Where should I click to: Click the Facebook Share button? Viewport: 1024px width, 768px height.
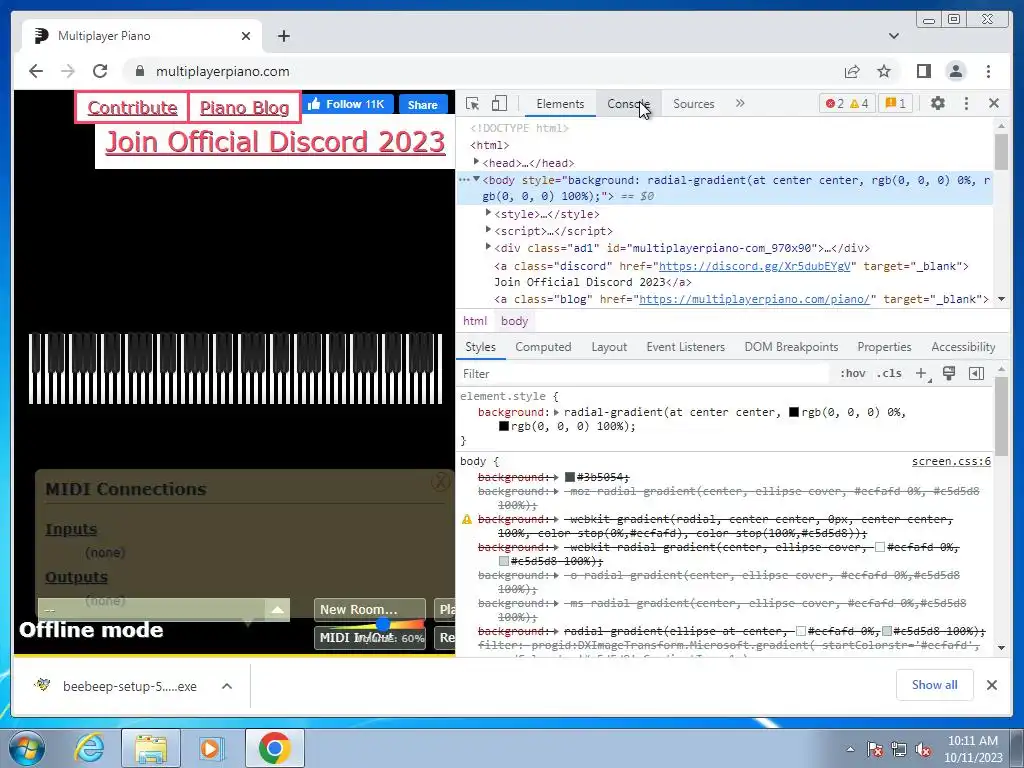[x=423, y=104]
